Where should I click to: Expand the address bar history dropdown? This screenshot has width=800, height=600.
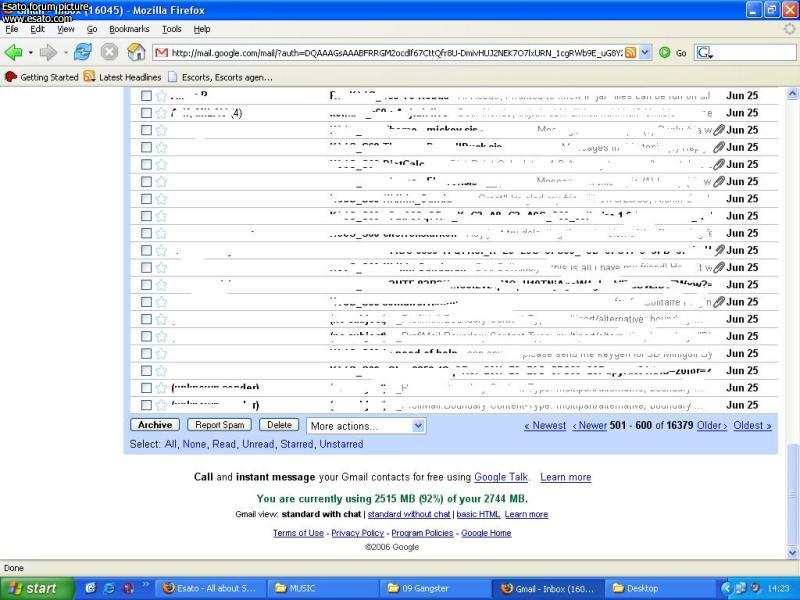[x=645, y=53]
